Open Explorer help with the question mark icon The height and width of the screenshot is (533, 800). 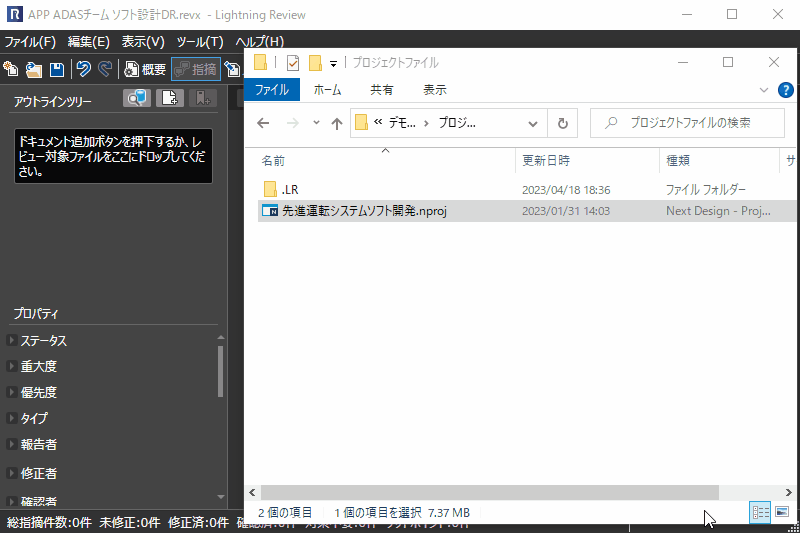785,90
